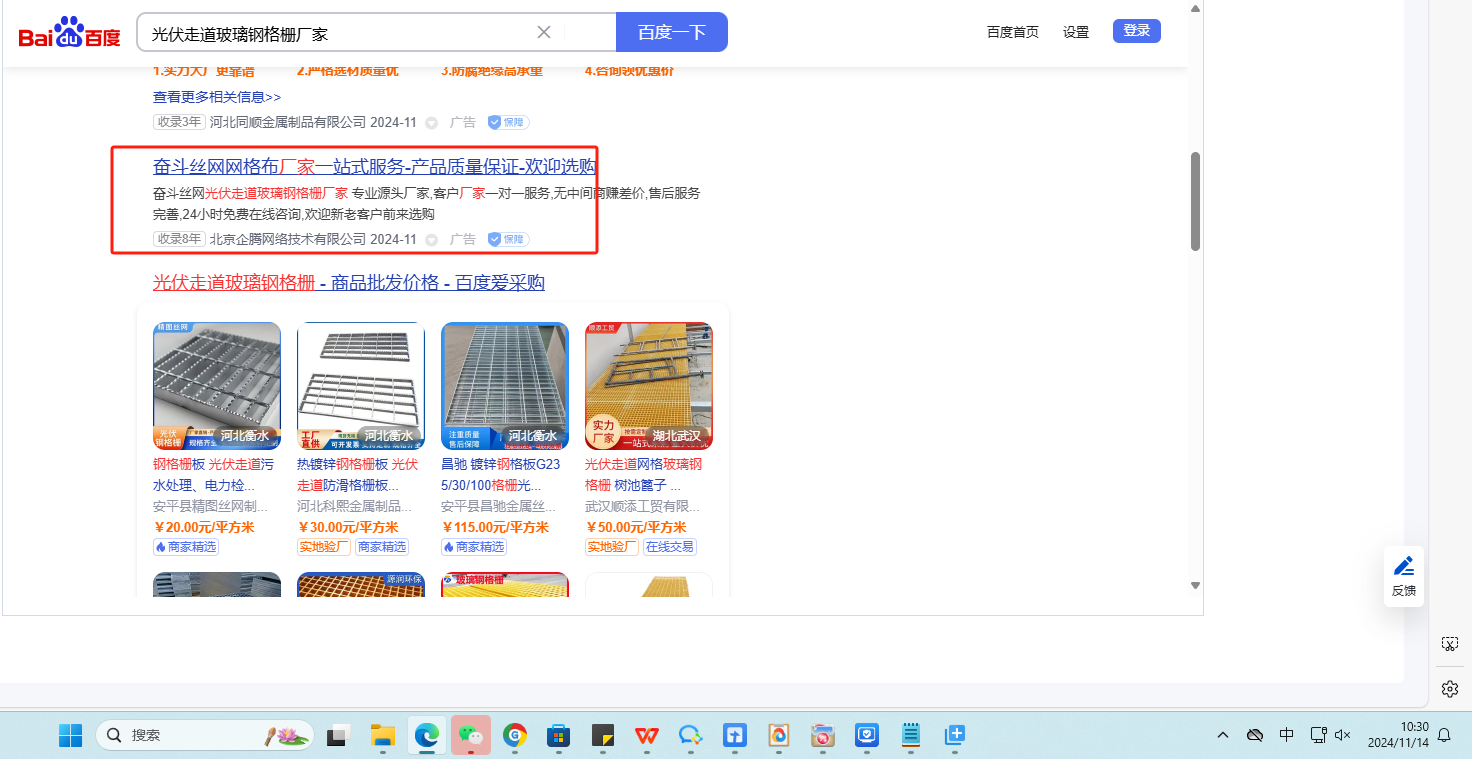Click the Baidu logo
The image size is (1472, 759).
[x=69, y=33]
